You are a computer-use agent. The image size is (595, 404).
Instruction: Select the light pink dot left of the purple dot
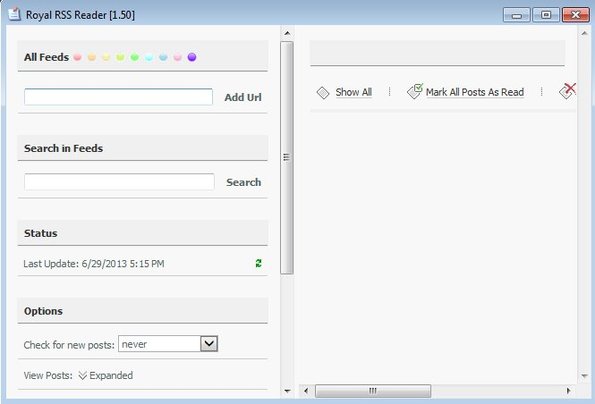178,57
